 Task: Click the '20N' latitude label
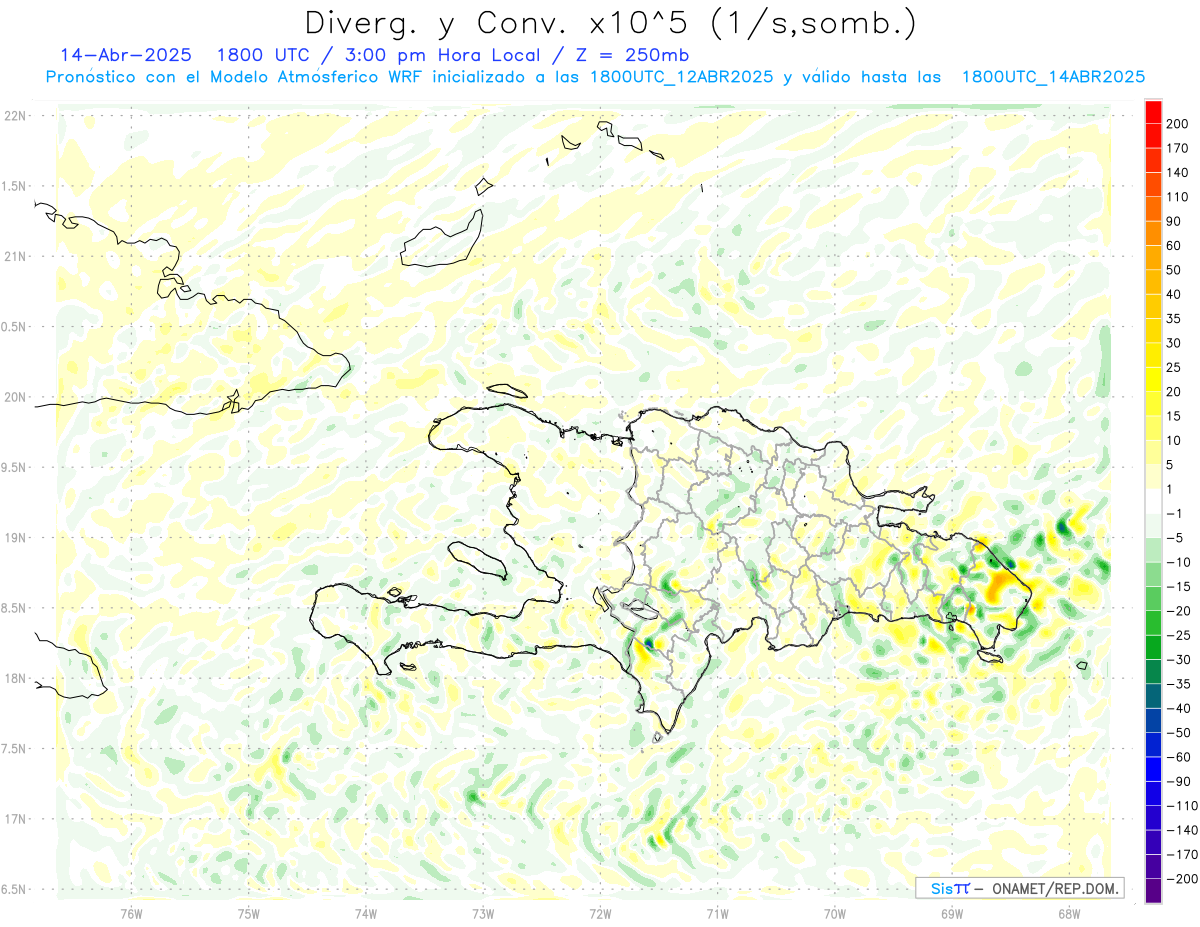click(x=14, y=397)
